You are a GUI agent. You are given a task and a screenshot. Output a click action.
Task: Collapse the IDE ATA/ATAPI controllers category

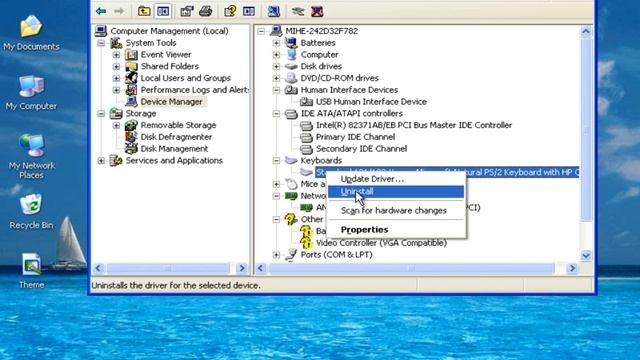point(276,113)
